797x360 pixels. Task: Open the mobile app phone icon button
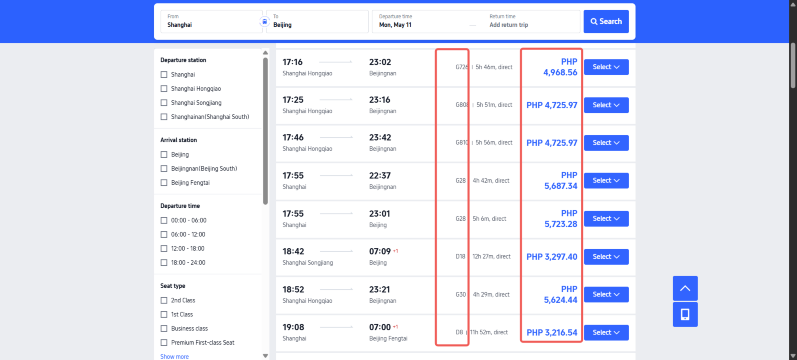(x=685, y=314)
